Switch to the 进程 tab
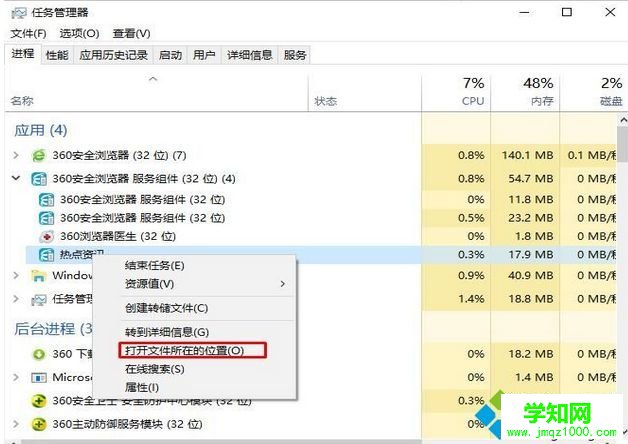The image size is (628, 444). [23, 54]
